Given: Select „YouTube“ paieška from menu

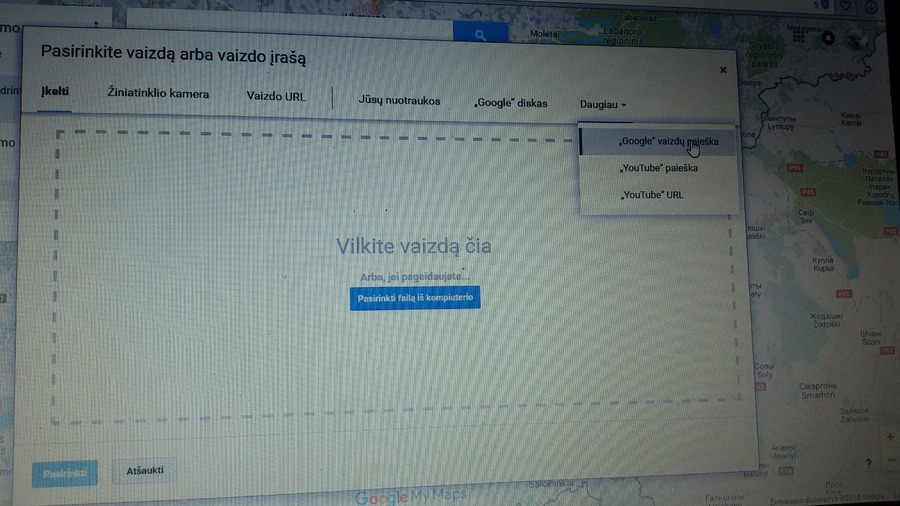Looking at the screenshot, I should (x=658, y=168).
